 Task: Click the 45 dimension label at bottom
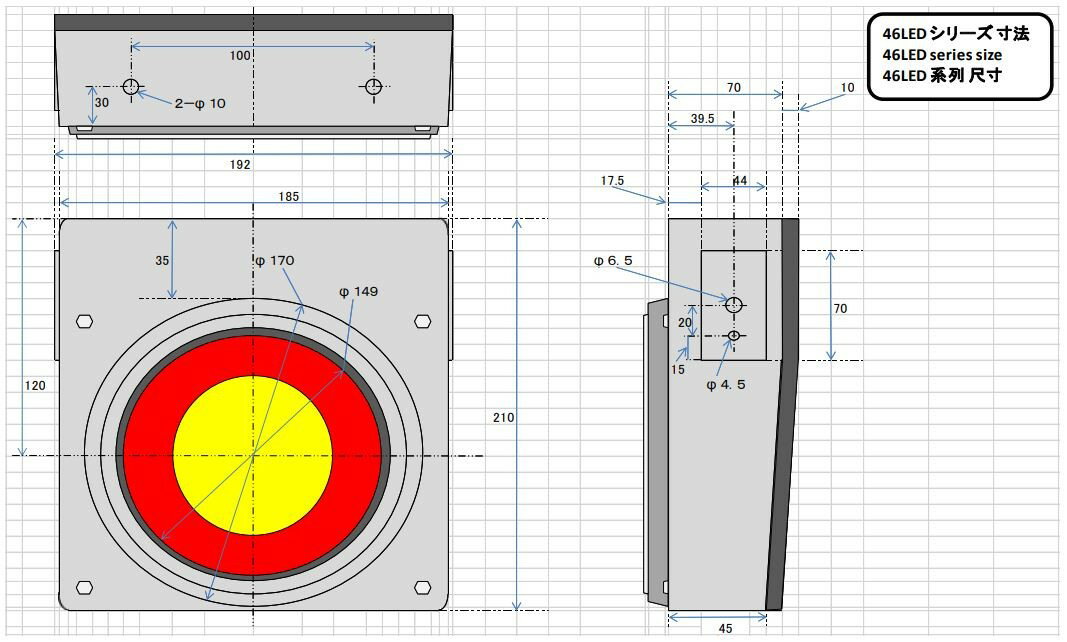tap(725, 629)
